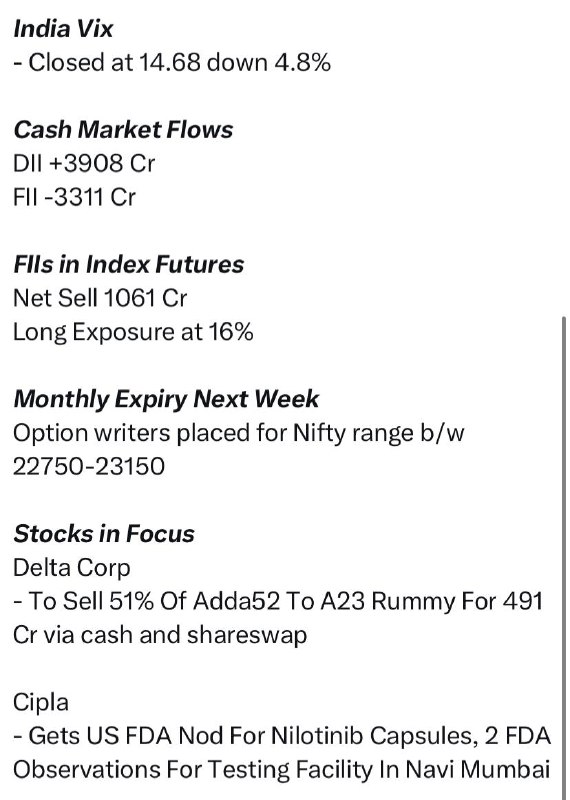This screenshot has width=570, height=800.
Task: Click the Adda52 sale to A23 Rummy line
Action: coord(278,601)
